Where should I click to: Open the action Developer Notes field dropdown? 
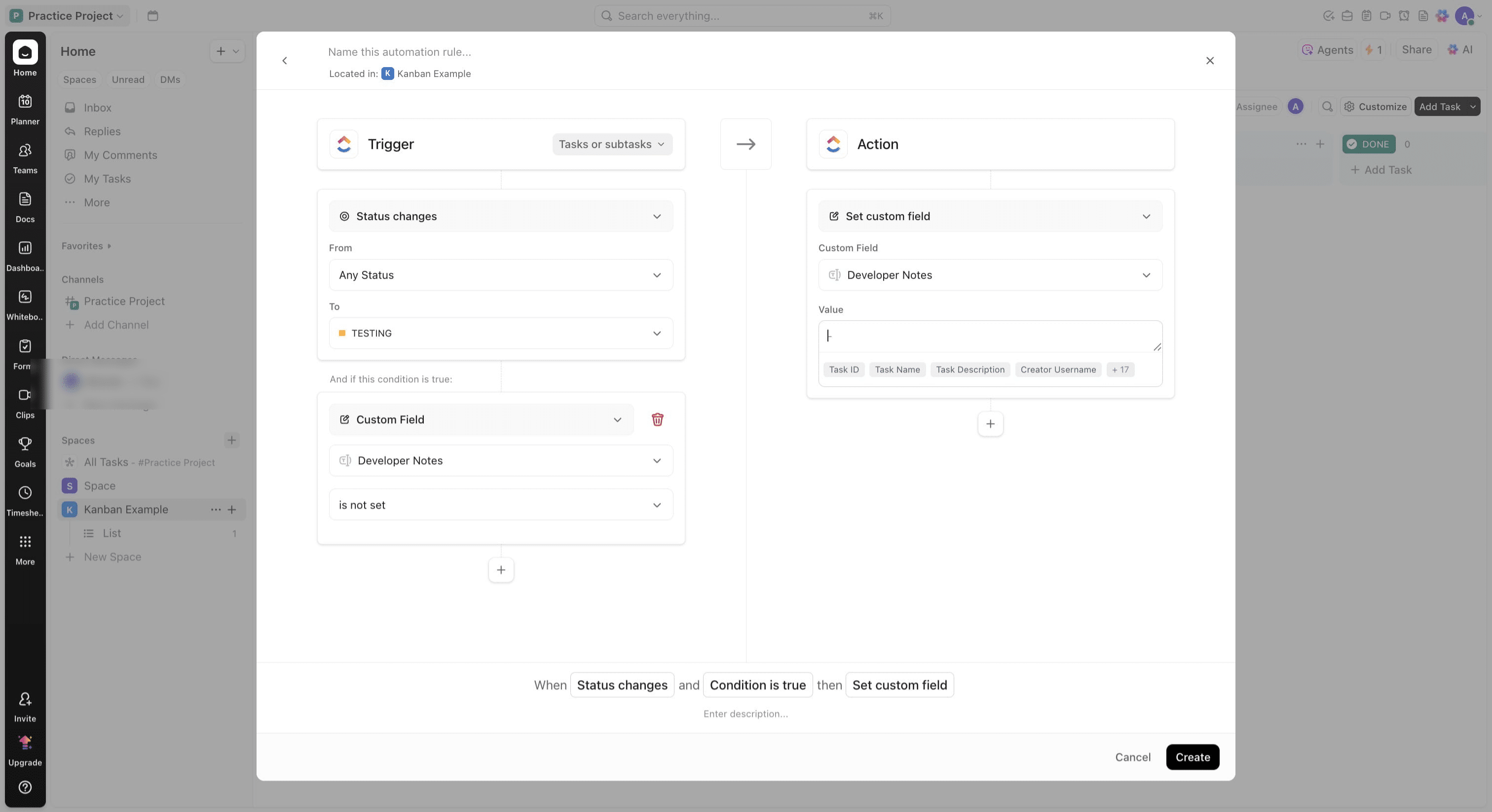click(x=990, y=275)
